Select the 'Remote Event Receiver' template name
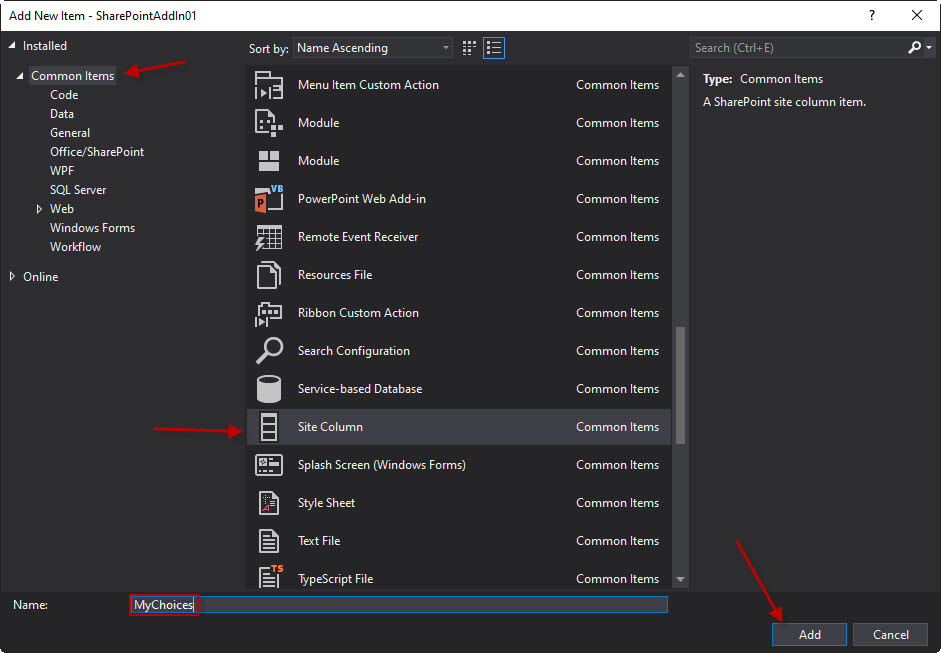The width and height of the screenshot is (941, 653). [x=358, y=237]
